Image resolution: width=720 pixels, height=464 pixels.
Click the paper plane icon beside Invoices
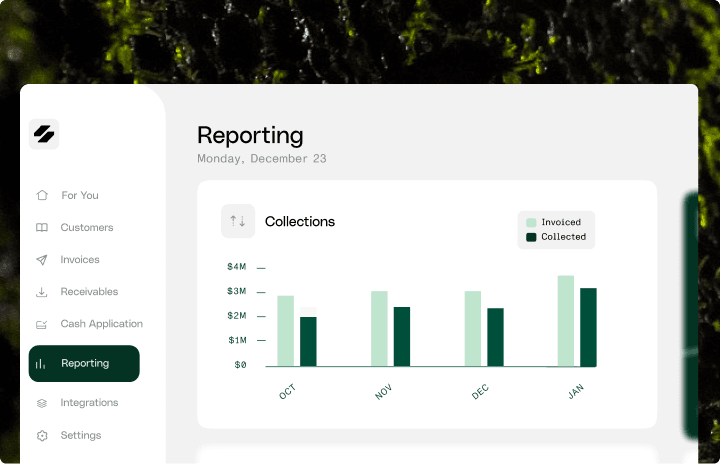(42, 259)
